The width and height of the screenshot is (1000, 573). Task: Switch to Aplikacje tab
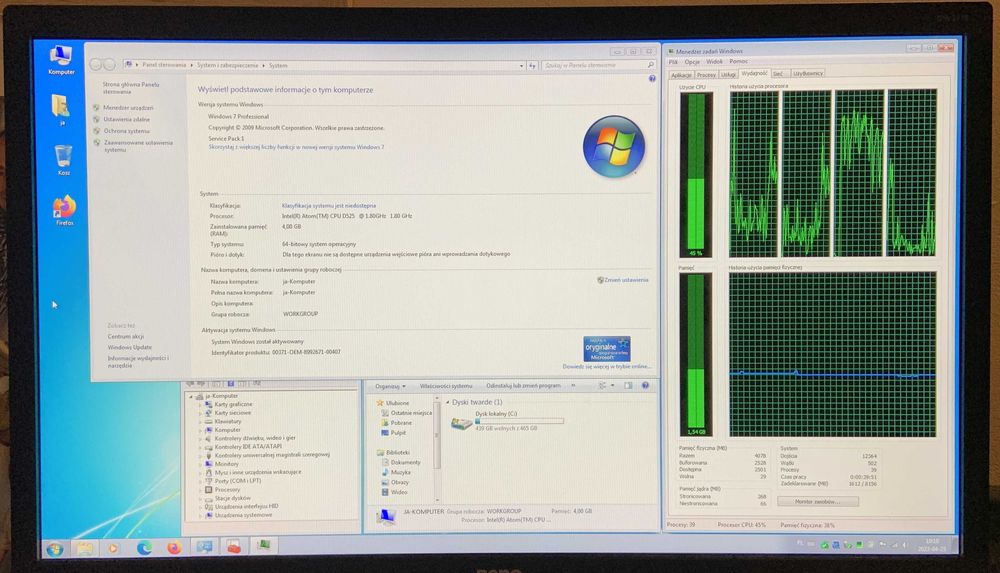[681, 75]
